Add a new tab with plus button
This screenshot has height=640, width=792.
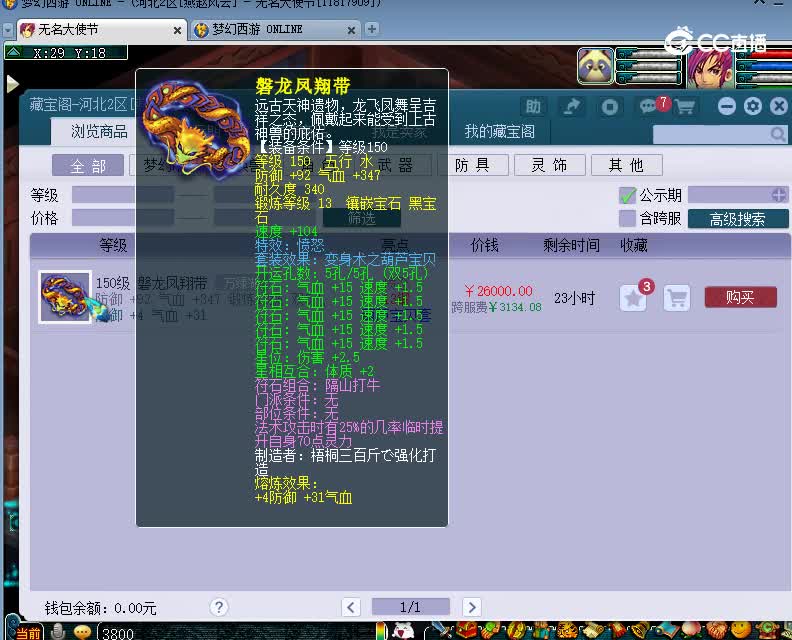tap(372, 29)
